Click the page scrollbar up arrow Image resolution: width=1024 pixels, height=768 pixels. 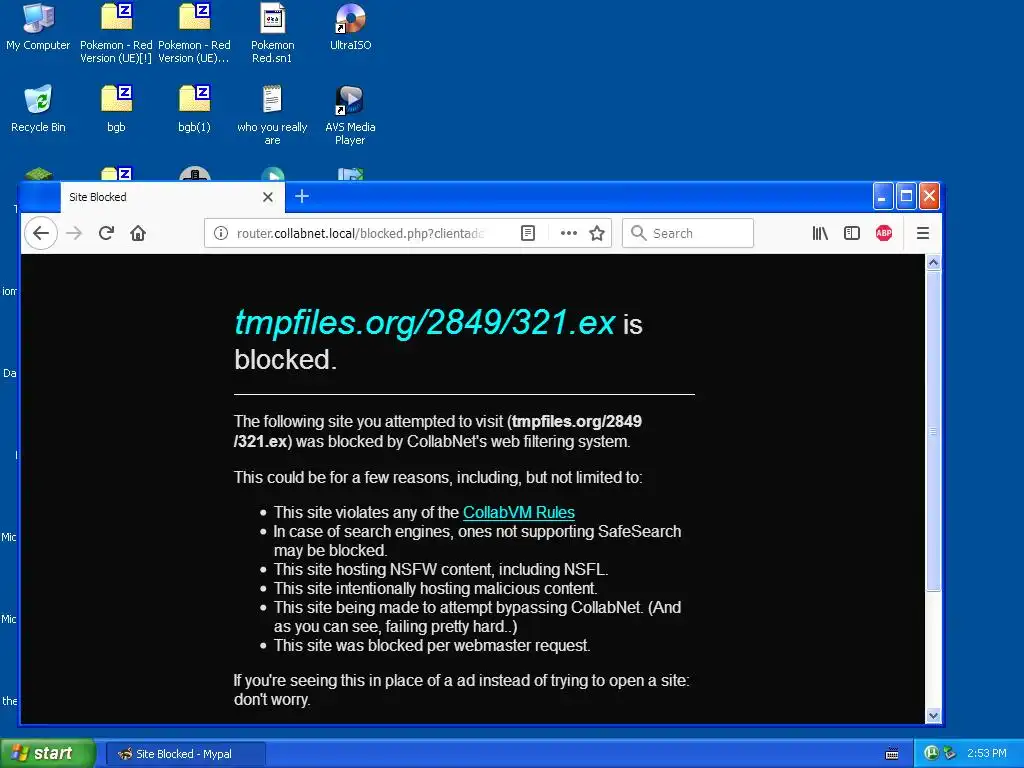point(933,263)
